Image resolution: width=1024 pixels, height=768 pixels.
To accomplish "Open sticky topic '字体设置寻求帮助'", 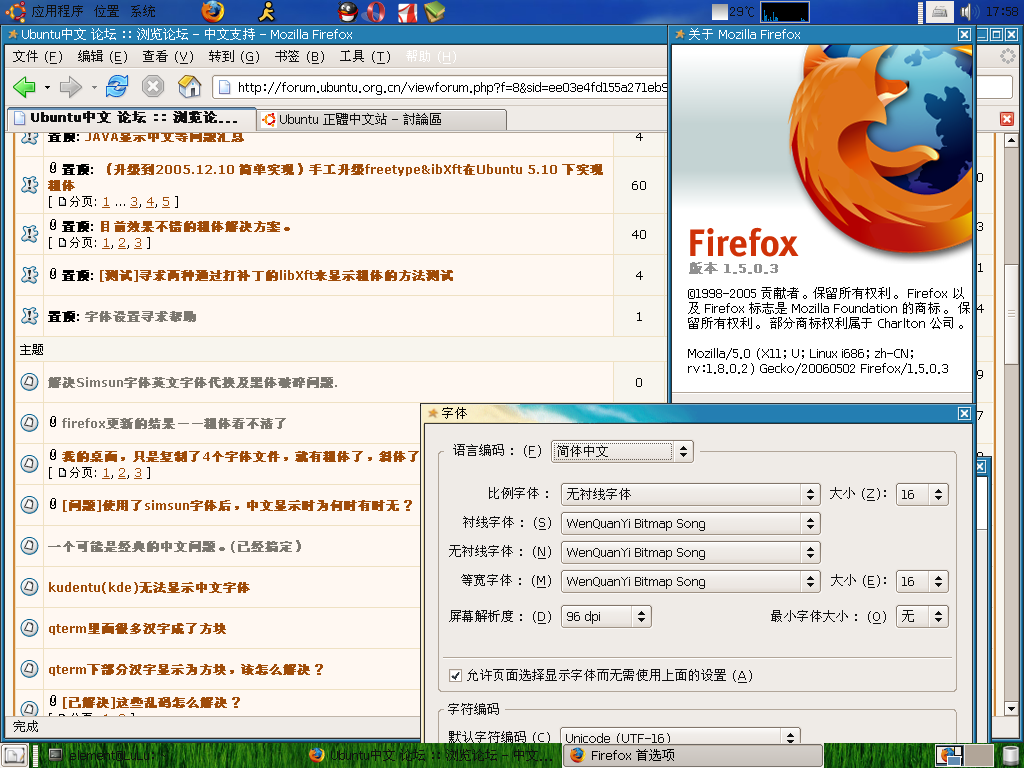I will pyautogui.click(x=140, y=317).
